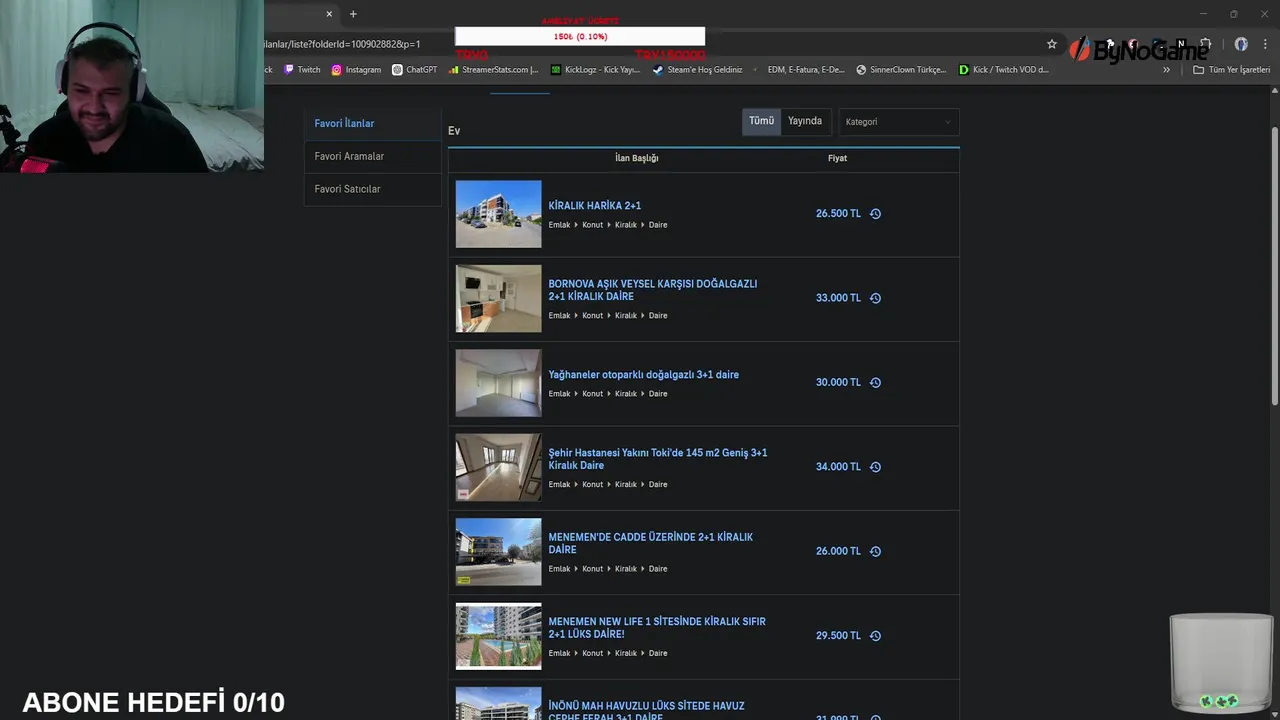Click thumbnail of MENEMEN NEW LIFE listing
The image size is (1280, 720).
(x=498, y=636)
